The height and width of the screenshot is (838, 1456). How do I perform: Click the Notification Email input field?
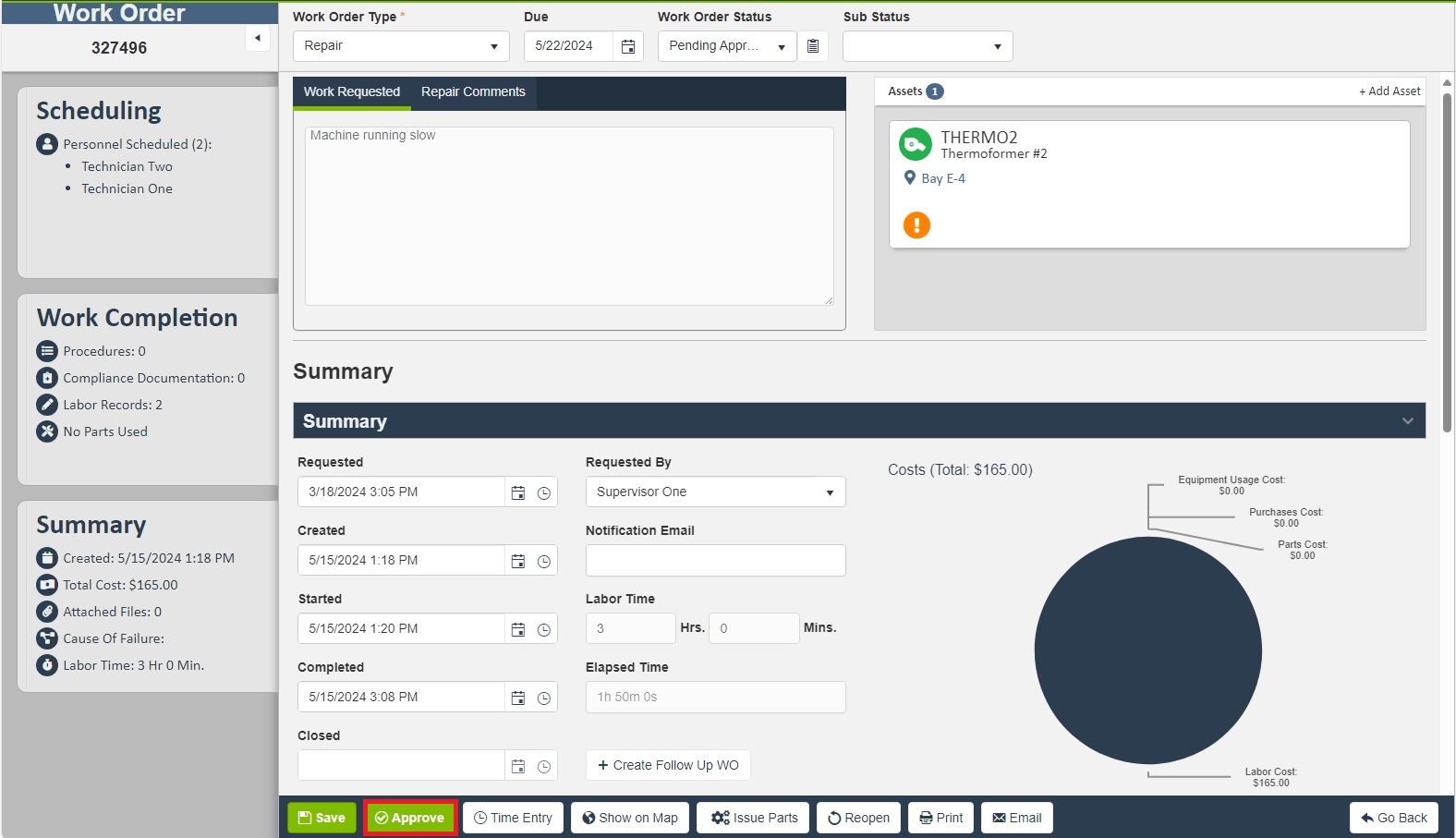coord(715,561)
